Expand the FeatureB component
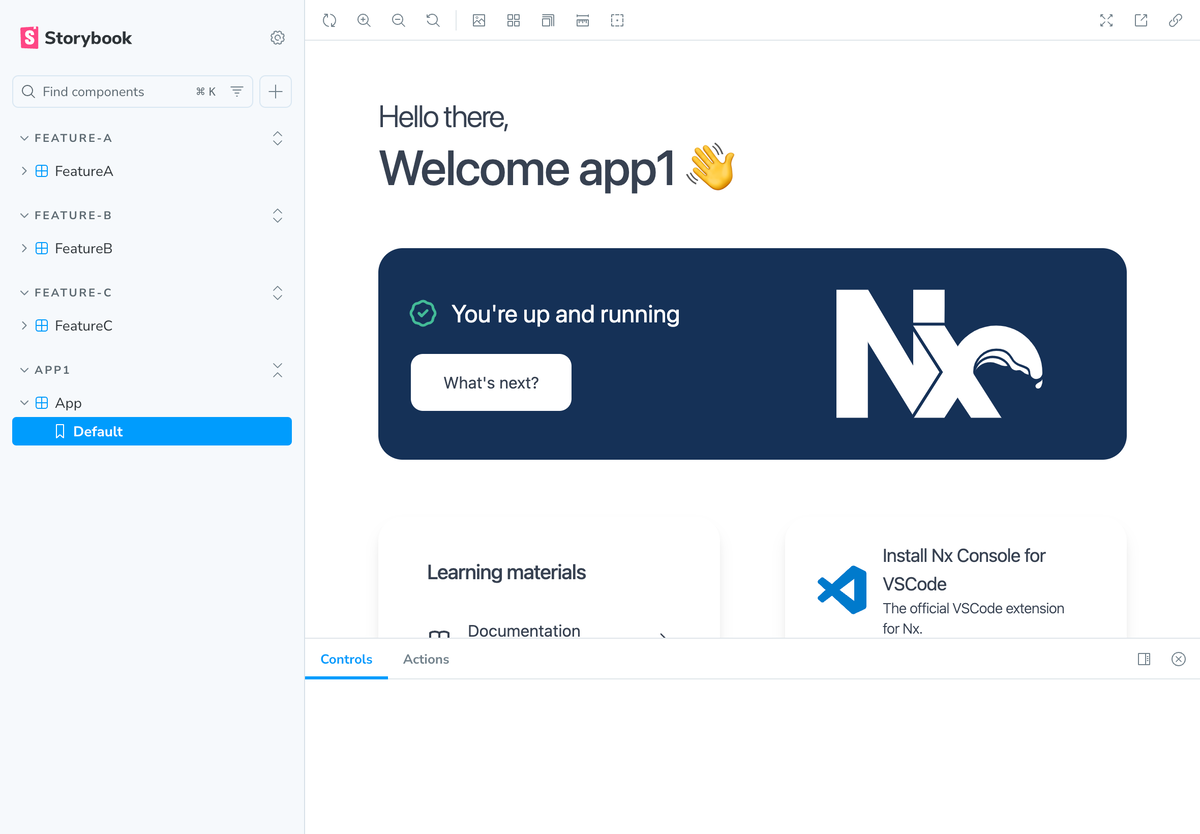The width and height of the screenshot is (1200, 834). [x=75, y=248]
